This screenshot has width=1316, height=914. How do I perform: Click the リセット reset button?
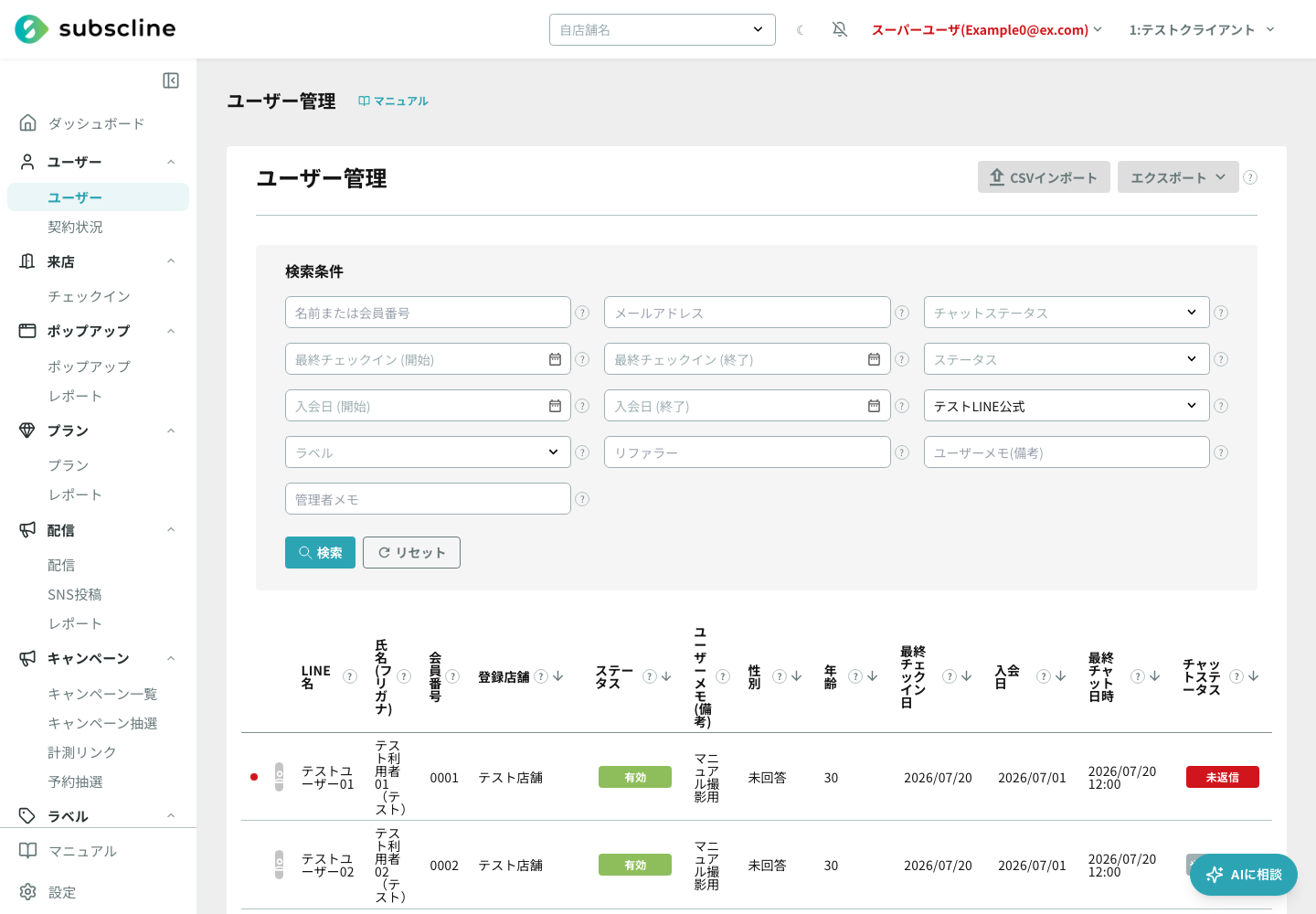[411, 553]
